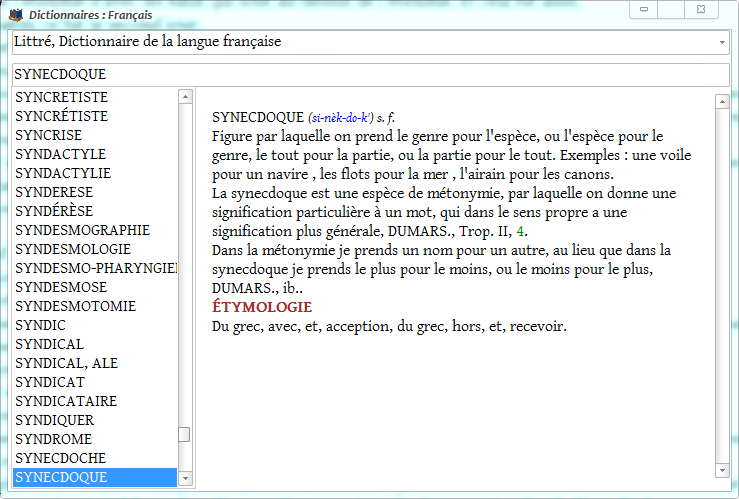Click the word list scrollbar thumb
Screen dimensions: 739x499
184,434
